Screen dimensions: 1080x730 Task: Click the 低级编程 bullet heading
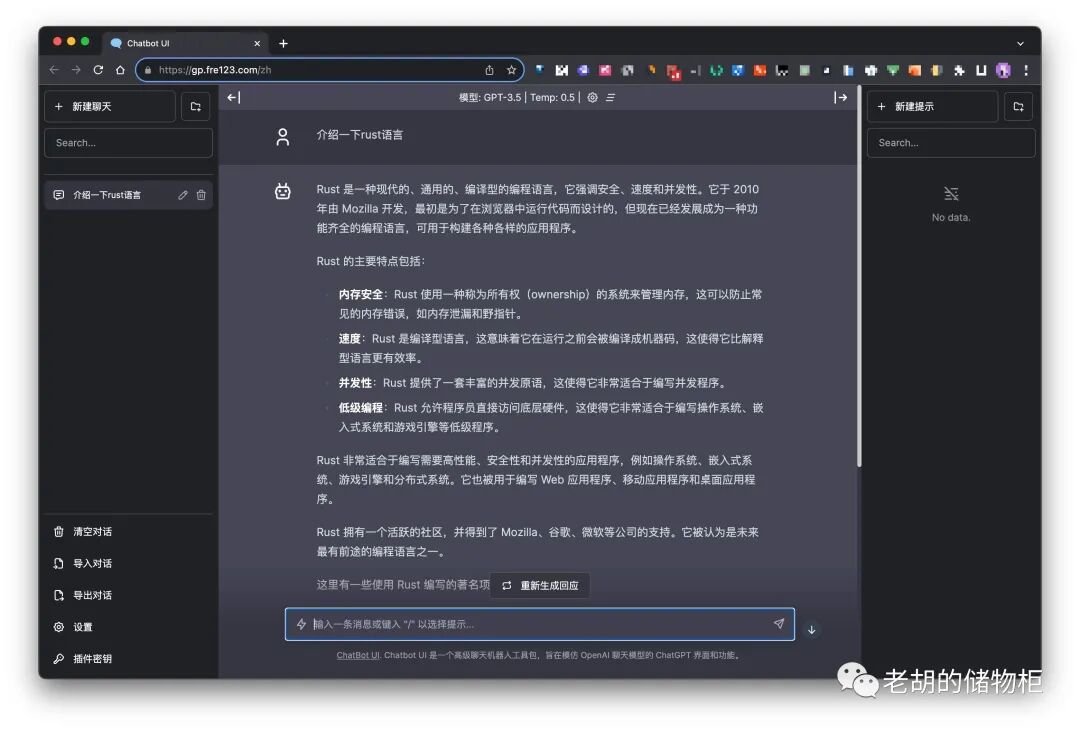pyautogui.click(x=360, y=408)
